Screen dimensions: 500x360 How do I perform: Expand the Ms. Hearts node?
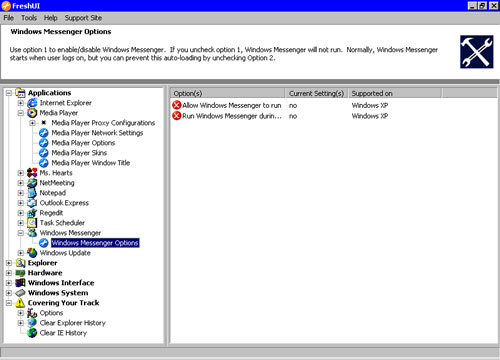pyautogui.click(x=21, y=173)
